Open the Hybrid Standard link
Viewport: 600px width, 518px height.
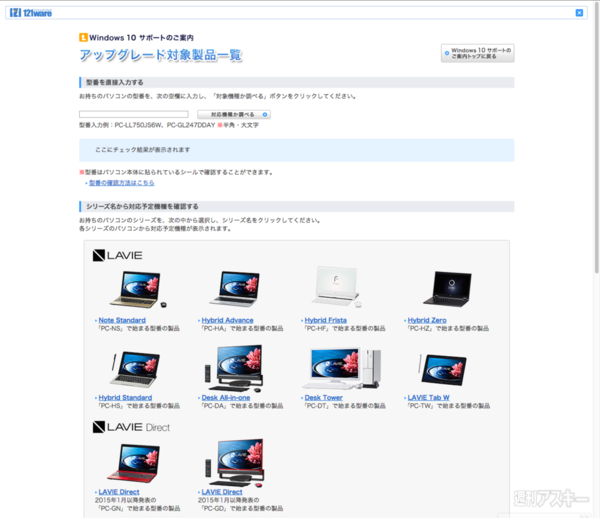125,398
